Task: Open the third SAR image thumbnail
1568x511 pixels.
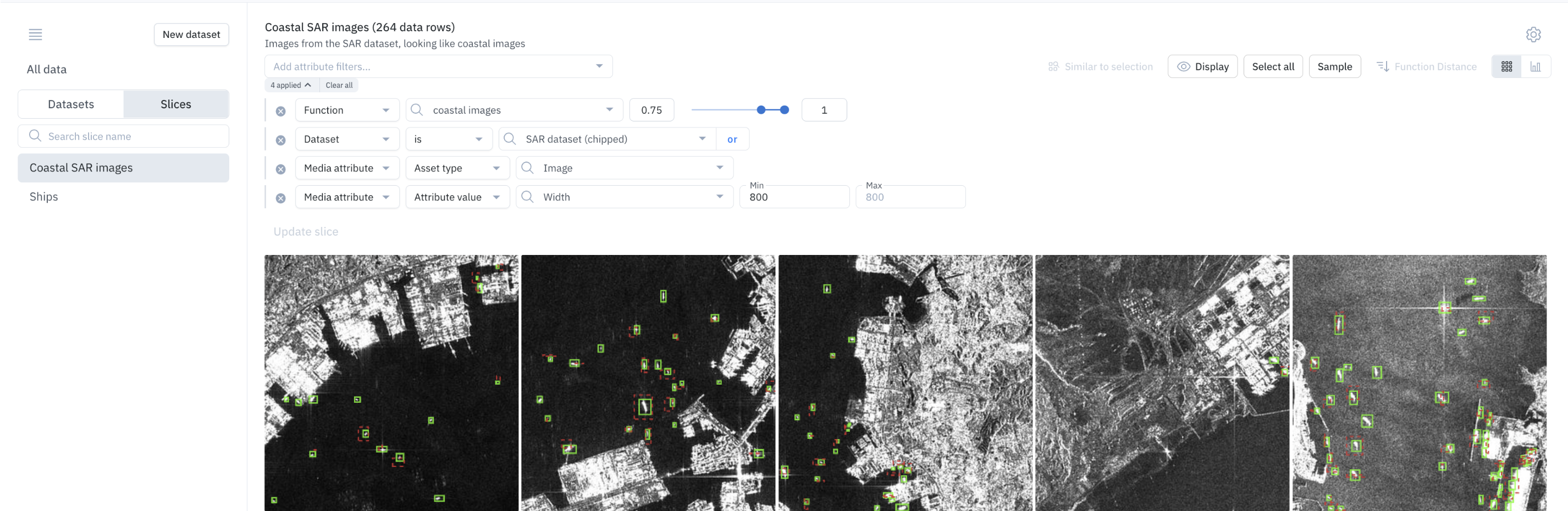Action: pos(905,384)
